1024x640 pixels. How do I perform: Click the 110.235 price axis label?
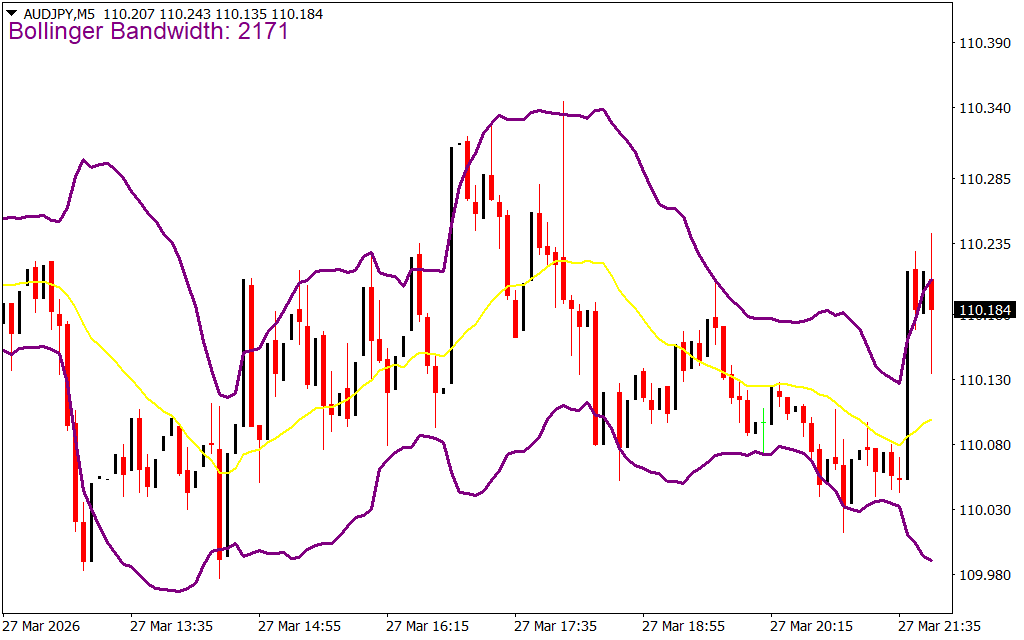tap(985, 245)
